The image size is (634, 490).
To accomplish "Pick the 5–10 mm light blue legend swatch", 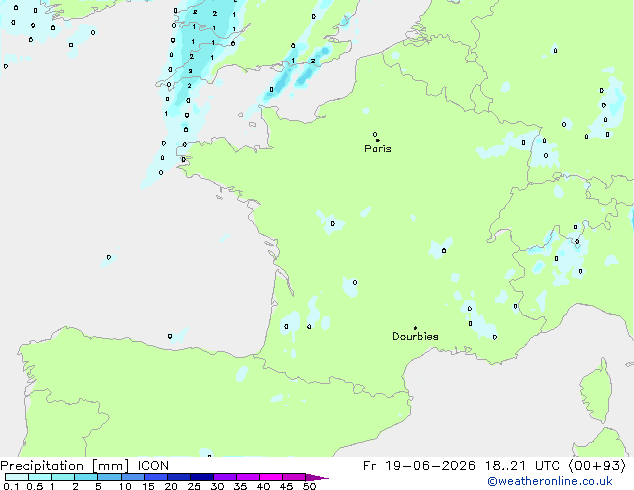I will click(x=109, y=477).
